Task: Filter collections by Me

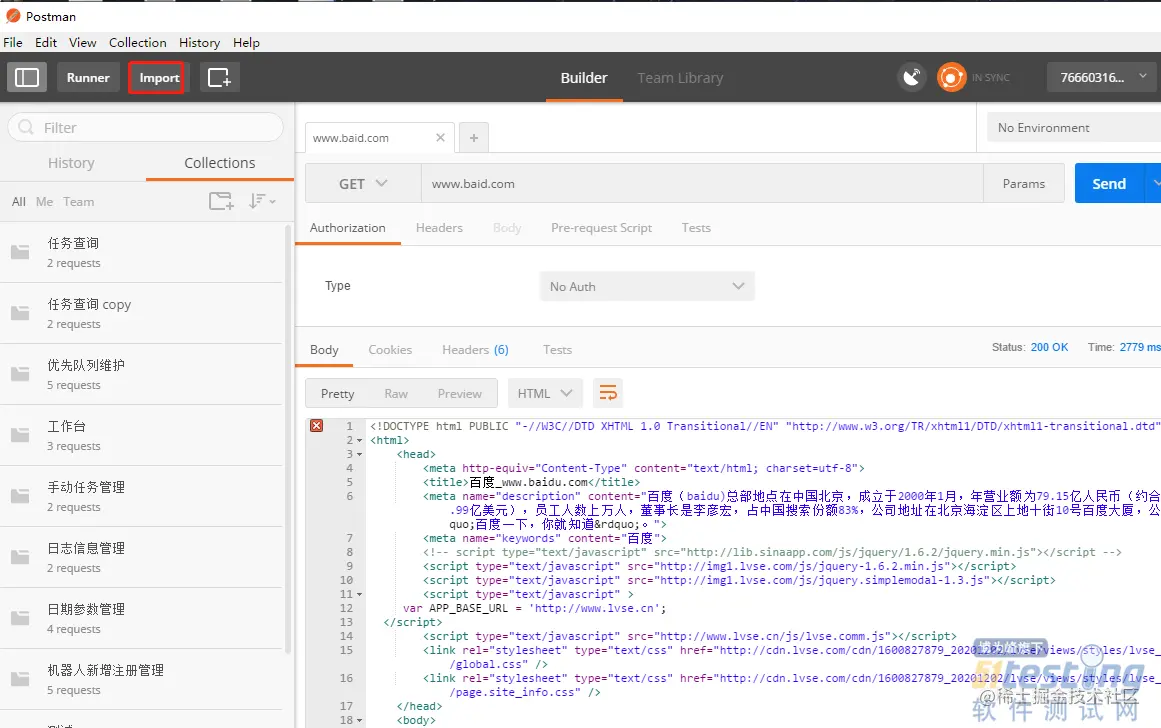Action: [44, 201]
